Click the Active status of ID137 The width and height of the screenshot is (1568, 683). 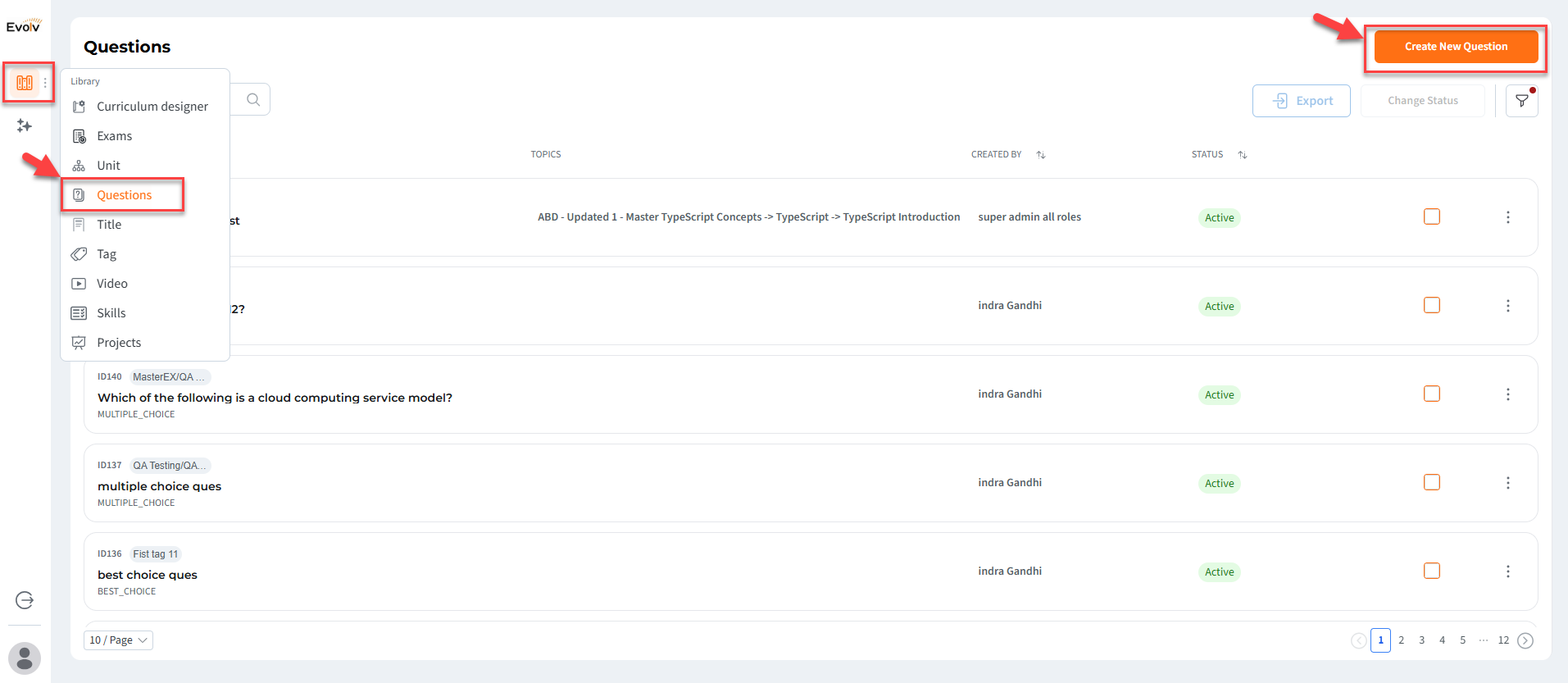pos(1220,484)
